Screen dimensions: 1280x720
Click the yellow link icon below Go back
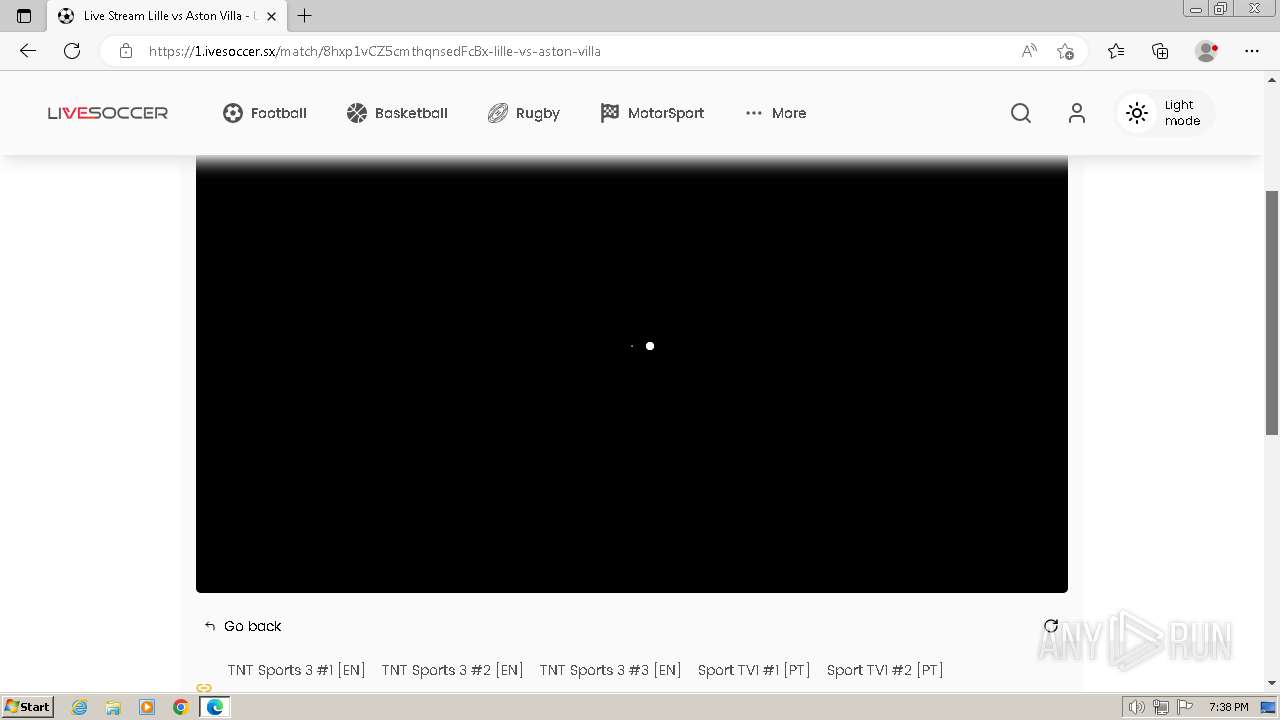[x=204, y=688]
